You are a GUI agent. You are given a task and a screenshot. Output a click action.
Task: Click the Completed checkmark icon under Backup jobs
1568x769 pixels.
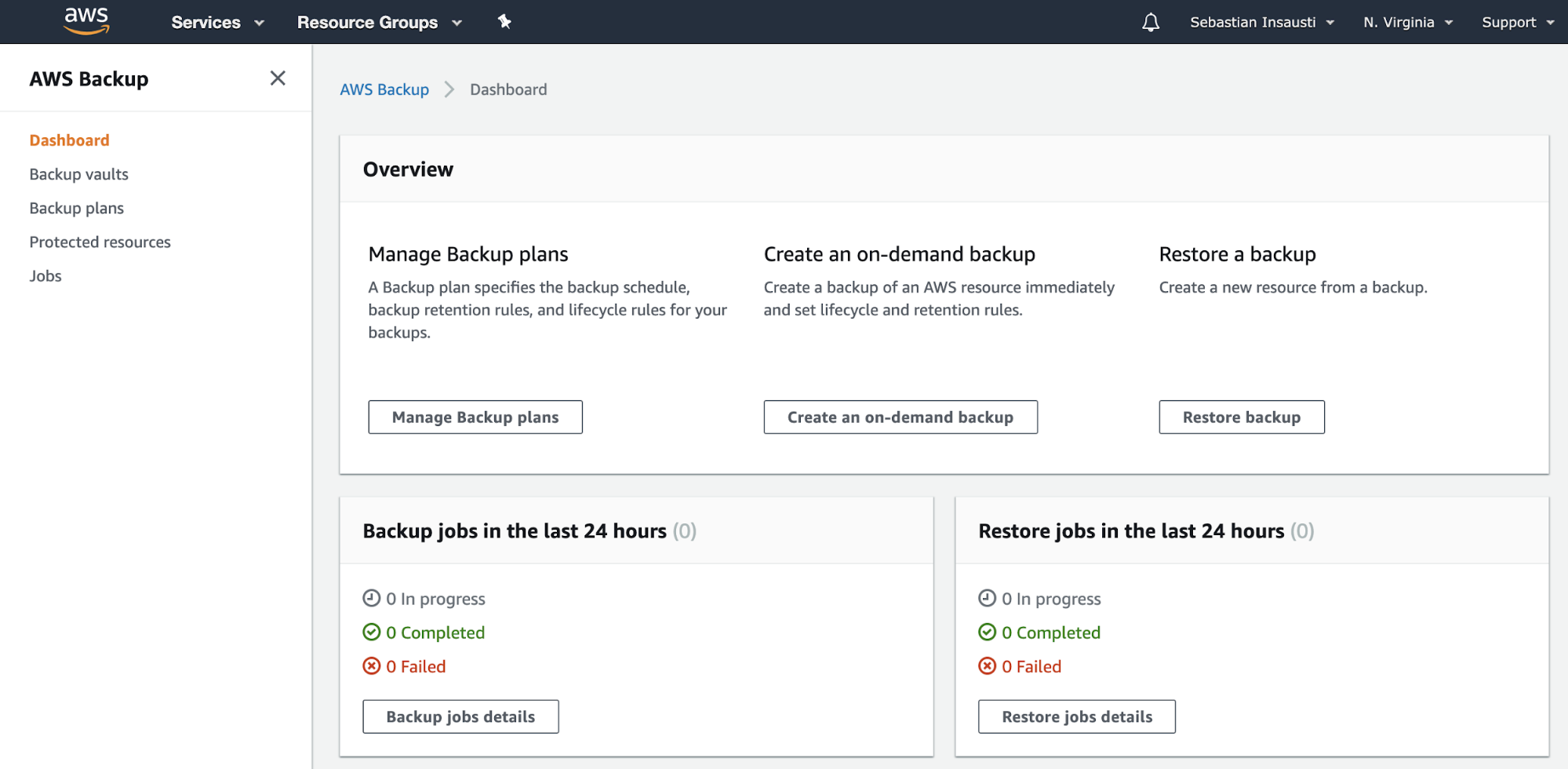(x=372, y=632)
